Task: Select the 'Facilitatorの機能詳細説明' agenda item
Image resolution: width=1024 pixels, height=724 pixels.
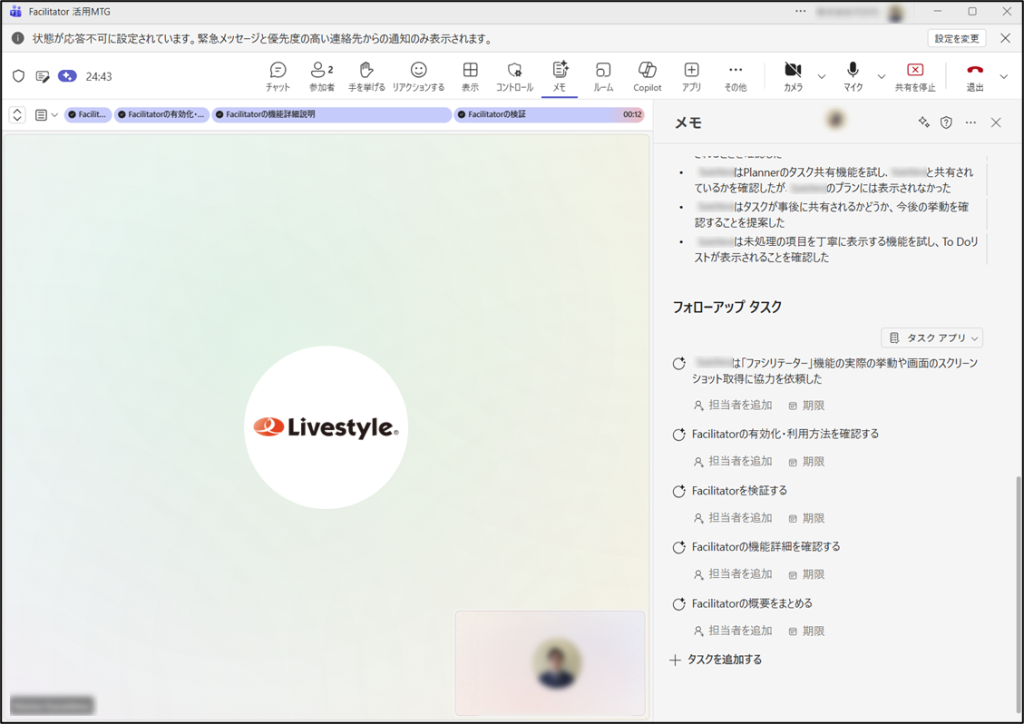Action: pos(331,115)
